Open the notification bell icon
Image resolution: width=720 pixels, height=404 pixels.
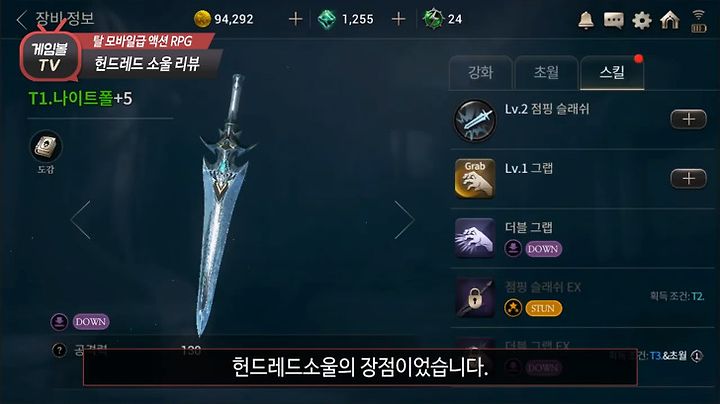click(585, 20)
